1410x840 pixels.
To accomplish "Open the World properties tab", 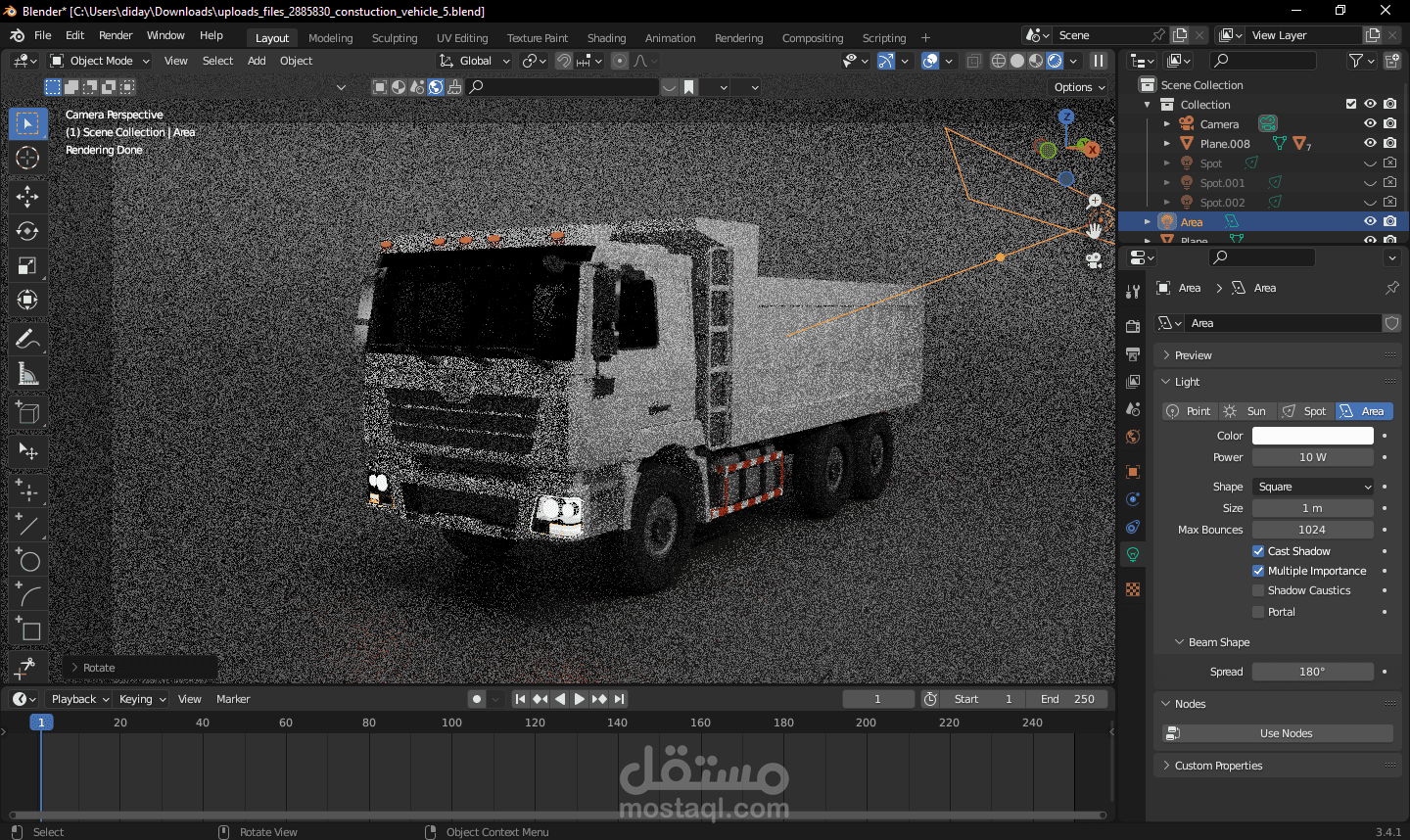I will click(x=1133, y=436).
